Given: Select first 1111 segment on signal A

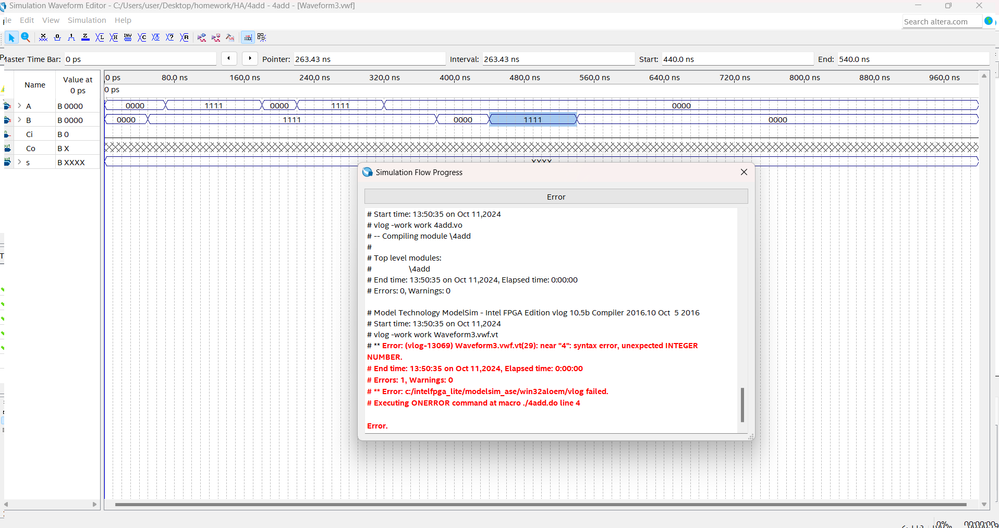Looking at the screenshot, I should (x=213, y=106).
